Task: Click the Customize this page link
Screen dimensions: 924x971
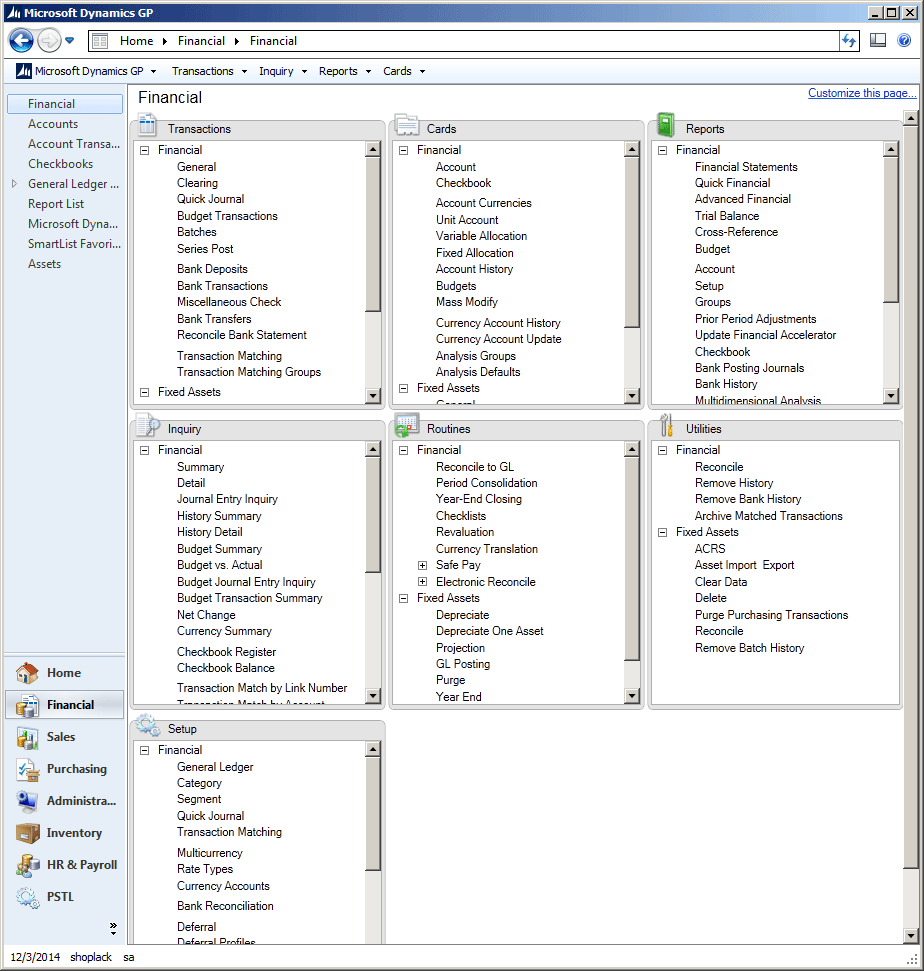Action: point(861,93)
